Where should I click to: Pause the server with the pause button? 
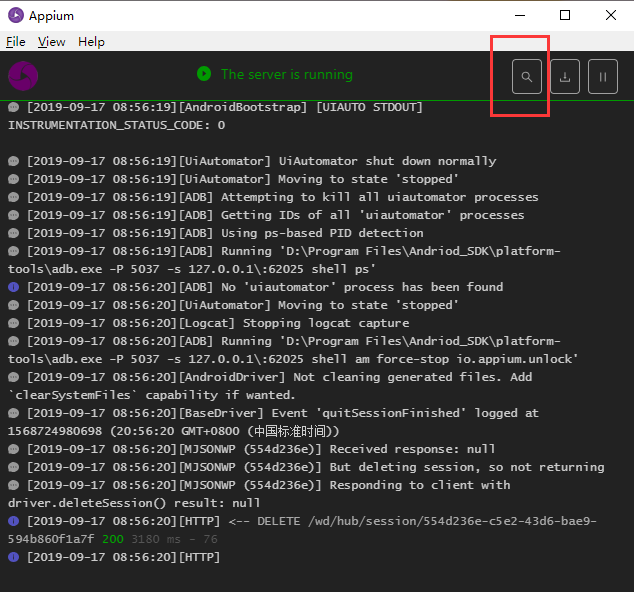[x=602, y=76]
